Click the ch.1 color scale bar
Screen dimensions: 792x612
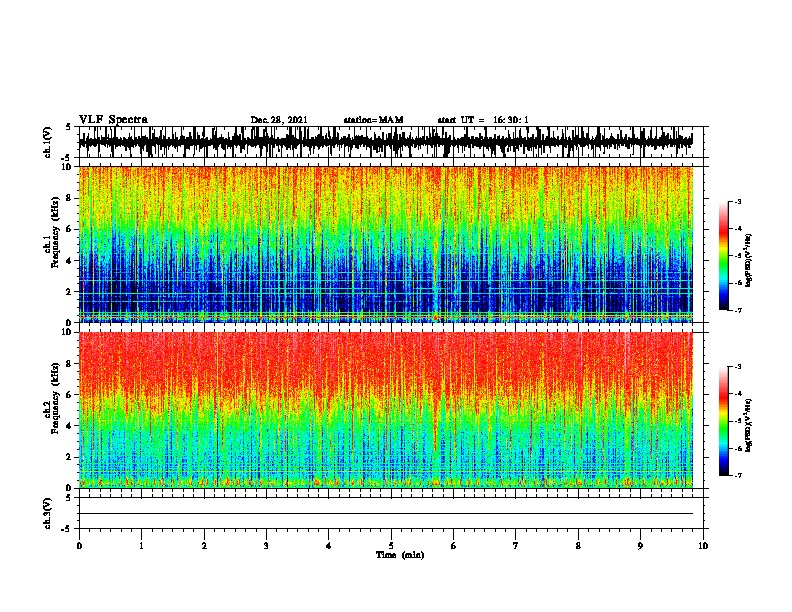click(x=724, y=256)
